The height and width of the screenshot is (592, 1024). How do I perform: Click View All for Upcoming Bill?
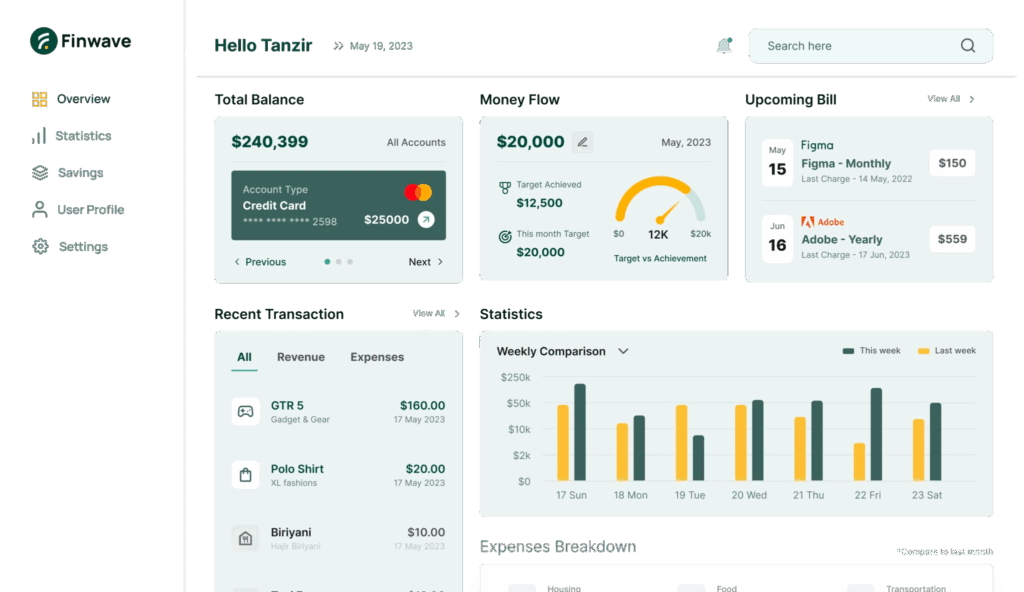point(950,99)
